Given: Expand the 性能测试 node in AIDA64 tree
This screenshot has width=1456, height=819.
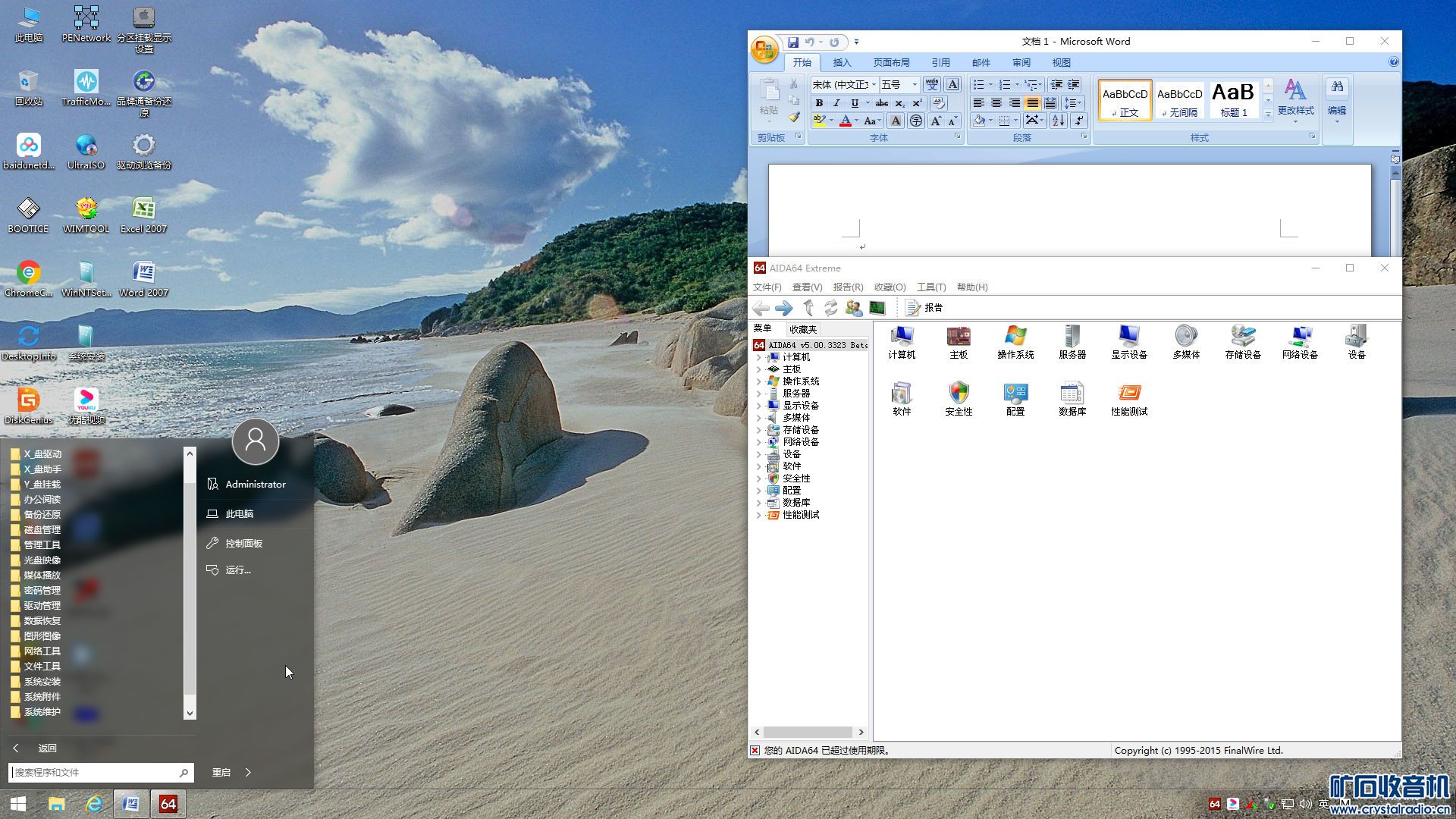Looking at the screenshot, I should pos(758,515).
